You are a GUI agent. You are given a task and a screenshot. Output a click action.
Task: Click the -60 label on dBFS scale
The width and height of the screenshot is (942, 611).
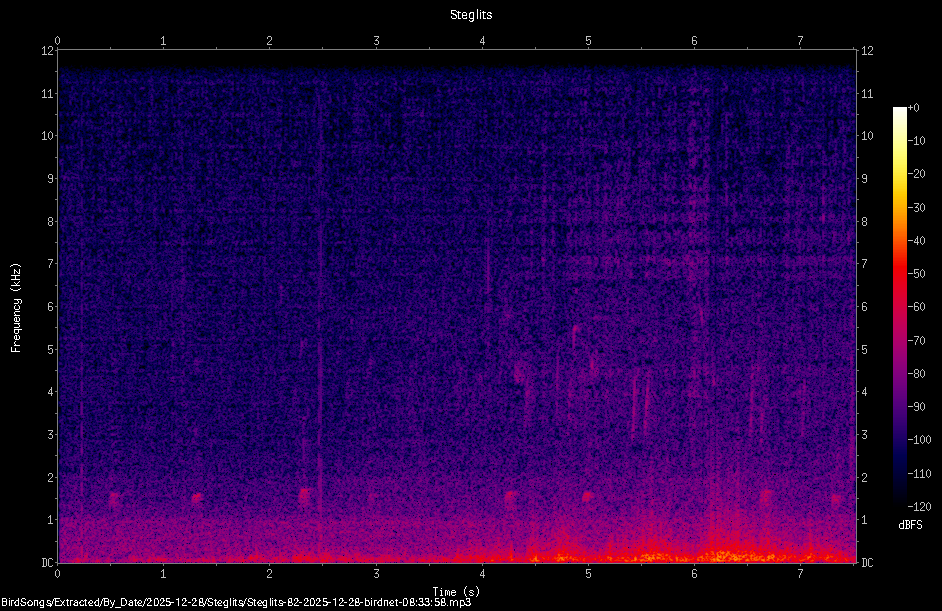(917, 307)
